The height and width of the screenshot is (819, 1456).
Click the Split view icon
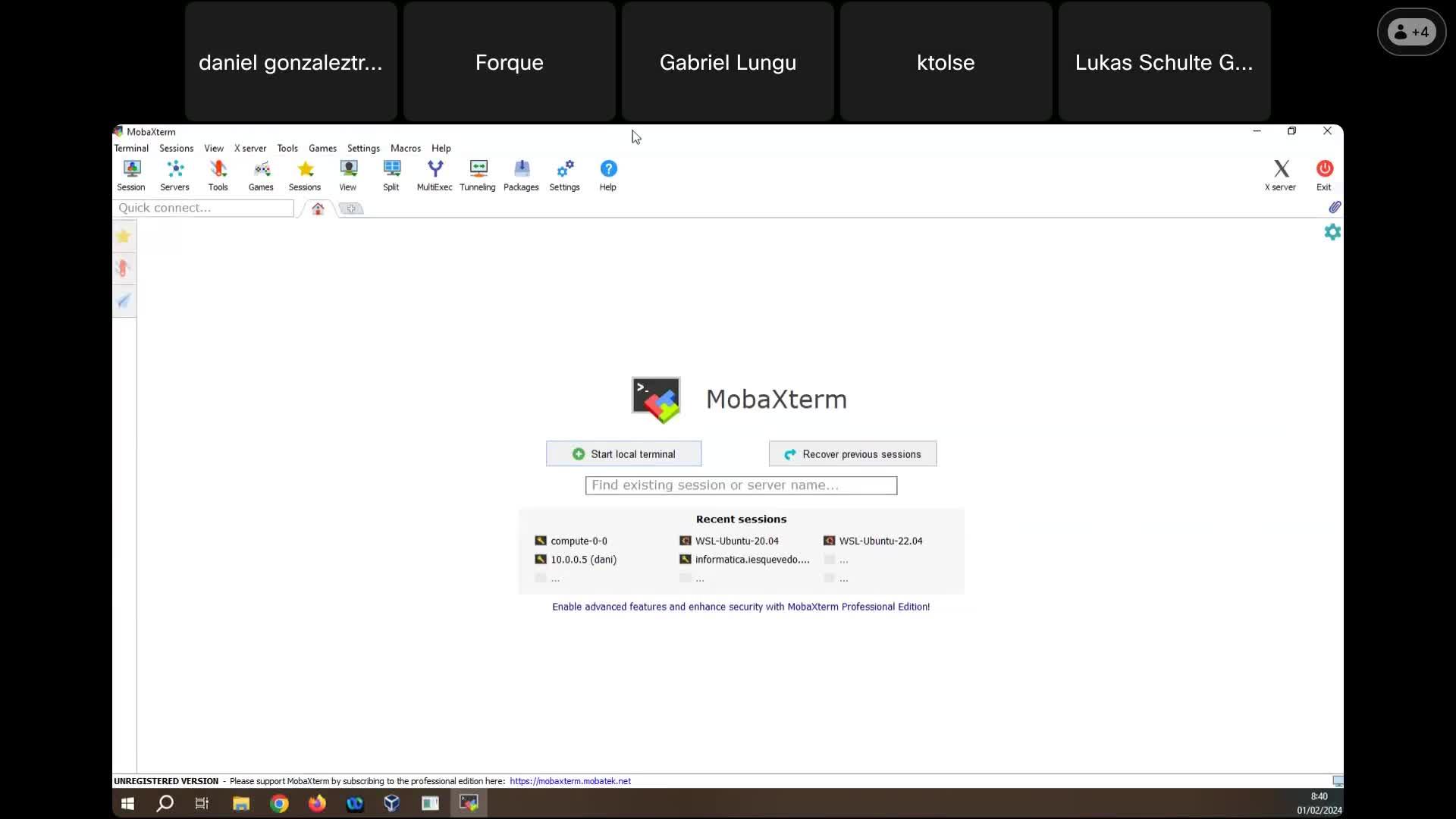click(x=391, y=174)
